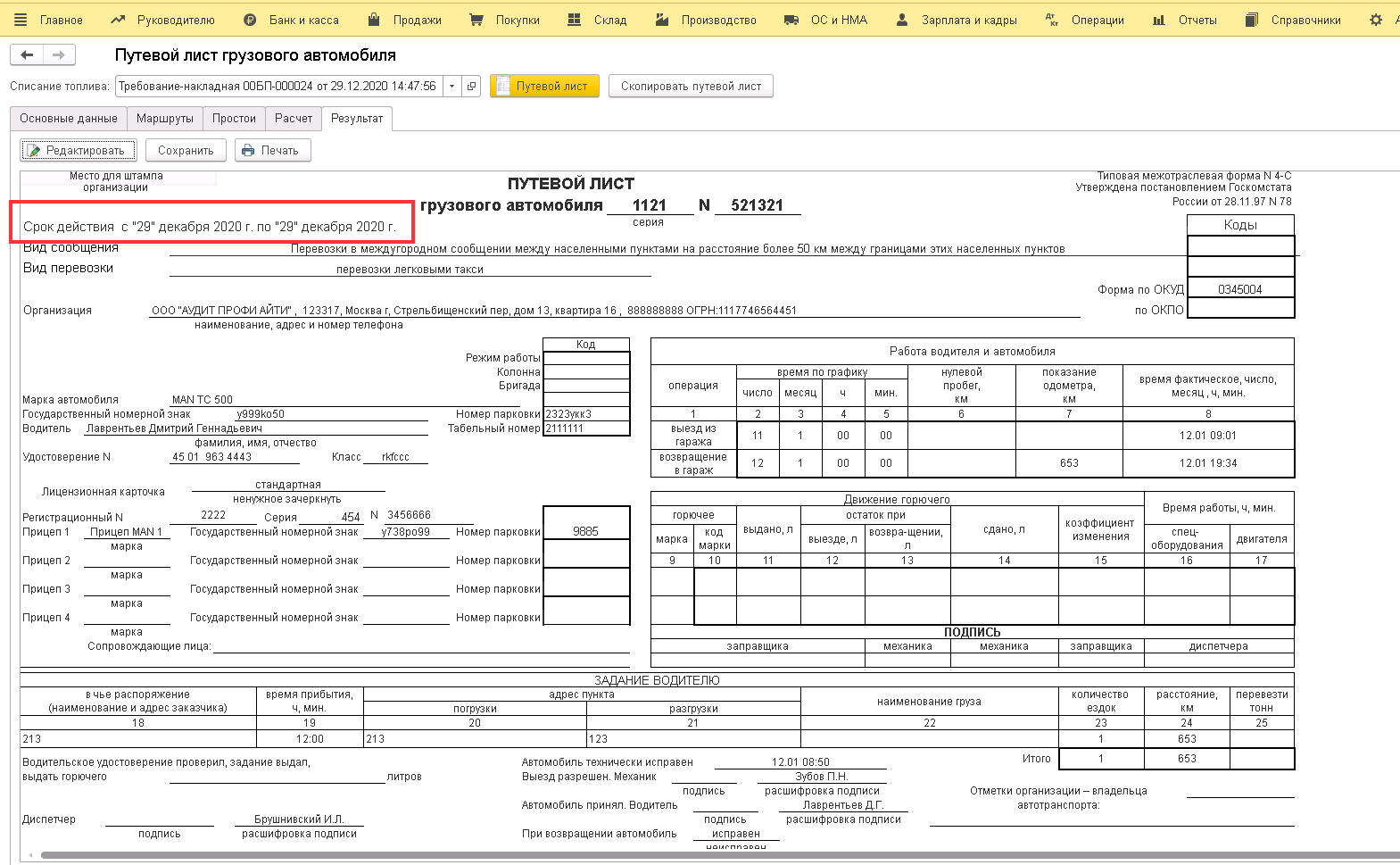1400x865 pixels.
Task: Click the стандартная license card type
Action: tap(288, 485)
